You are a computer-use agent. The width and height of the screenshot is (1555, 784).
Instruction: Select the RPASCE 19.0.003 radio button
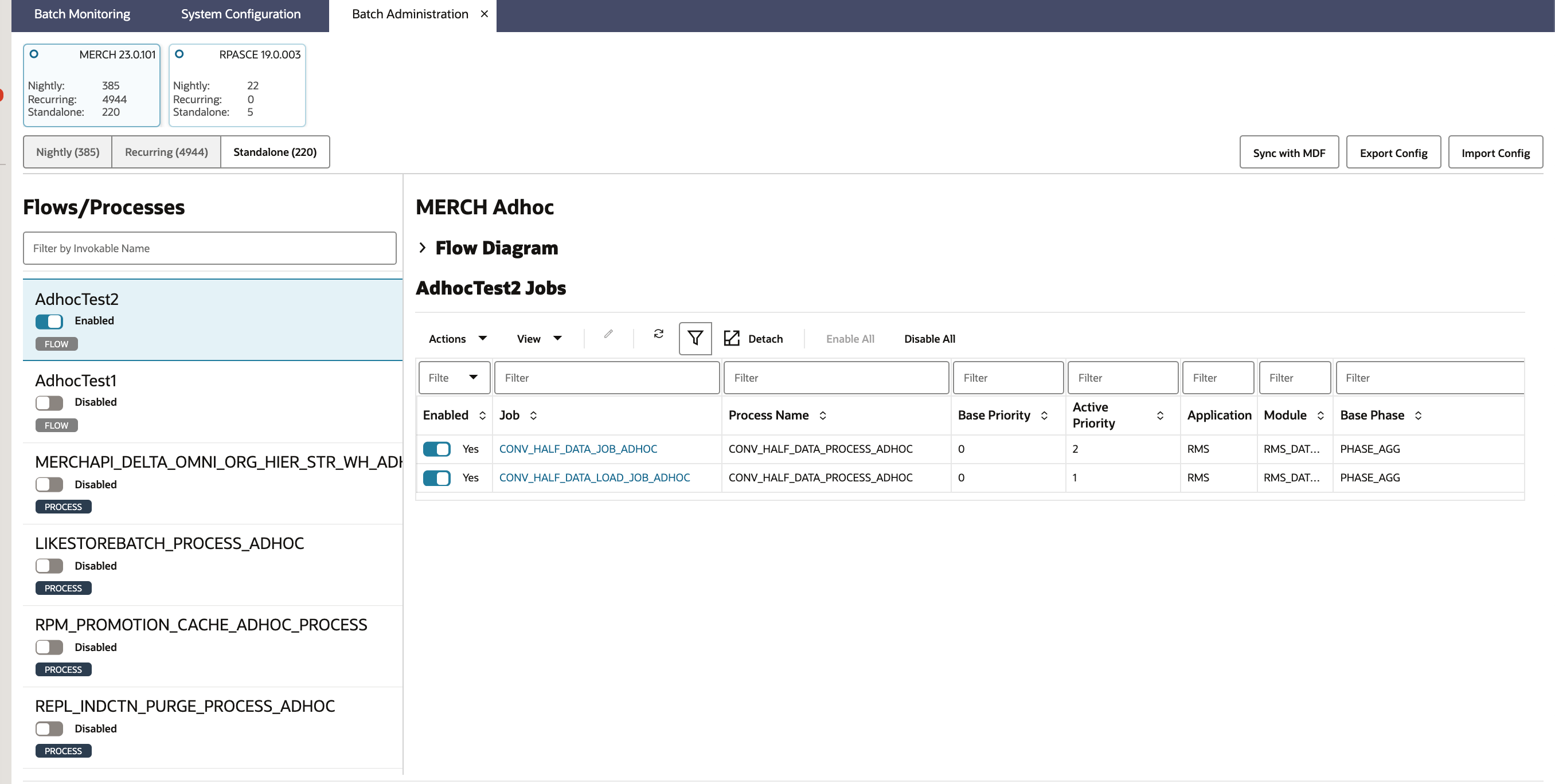(x=179, y=54)
